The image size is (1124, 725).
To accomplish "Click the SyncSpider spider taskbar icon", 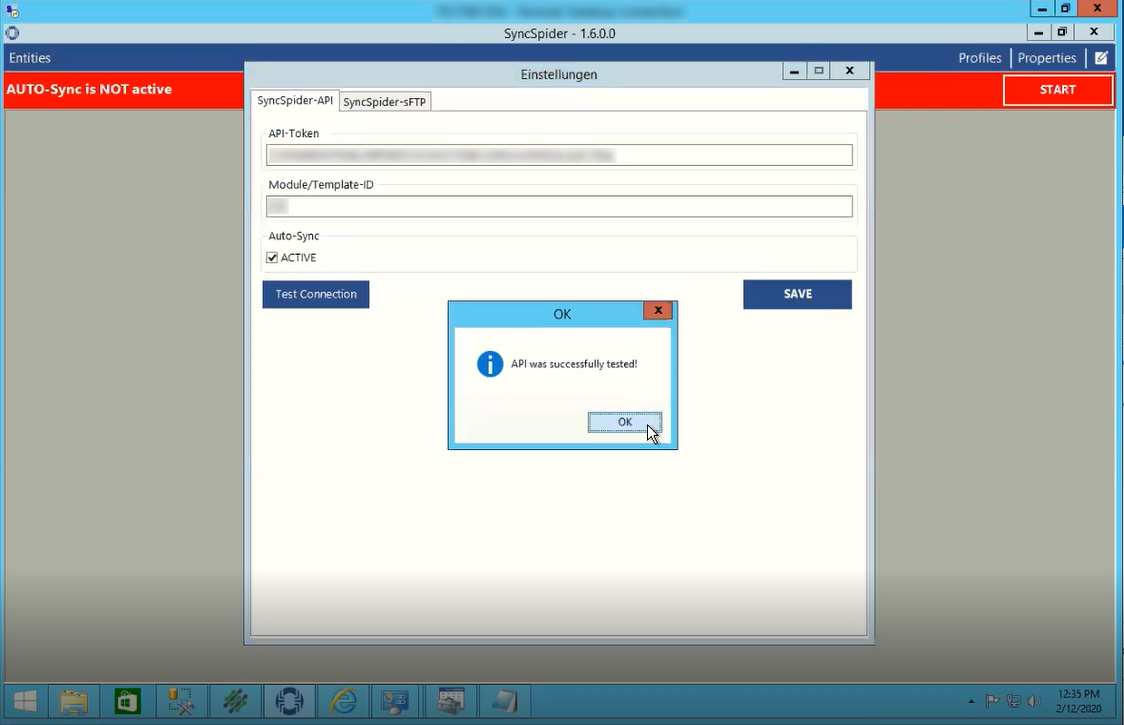I will pos(289,701).
